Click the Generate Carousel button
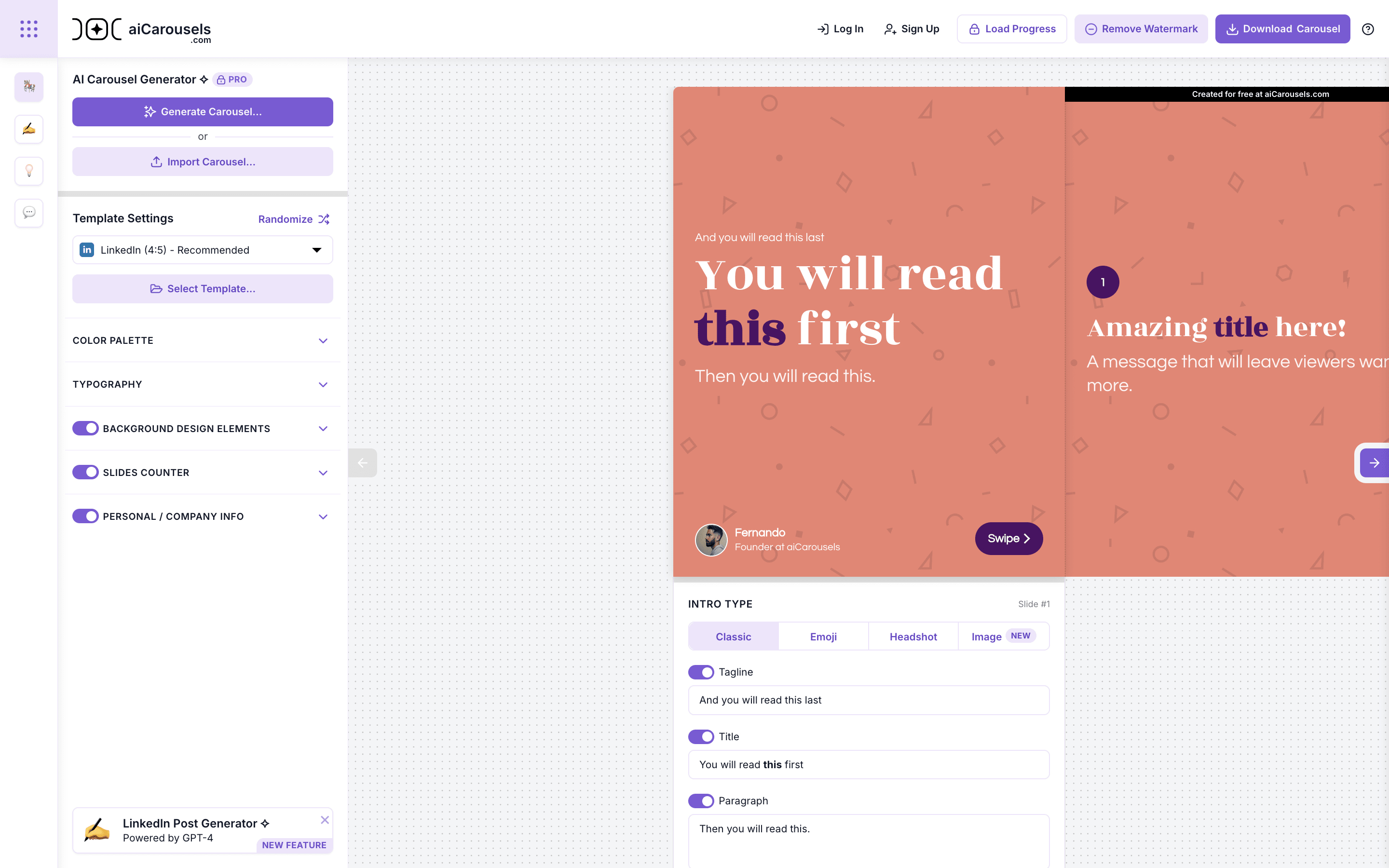This screenshot has width=1389, height=868. tap(202, 111)
